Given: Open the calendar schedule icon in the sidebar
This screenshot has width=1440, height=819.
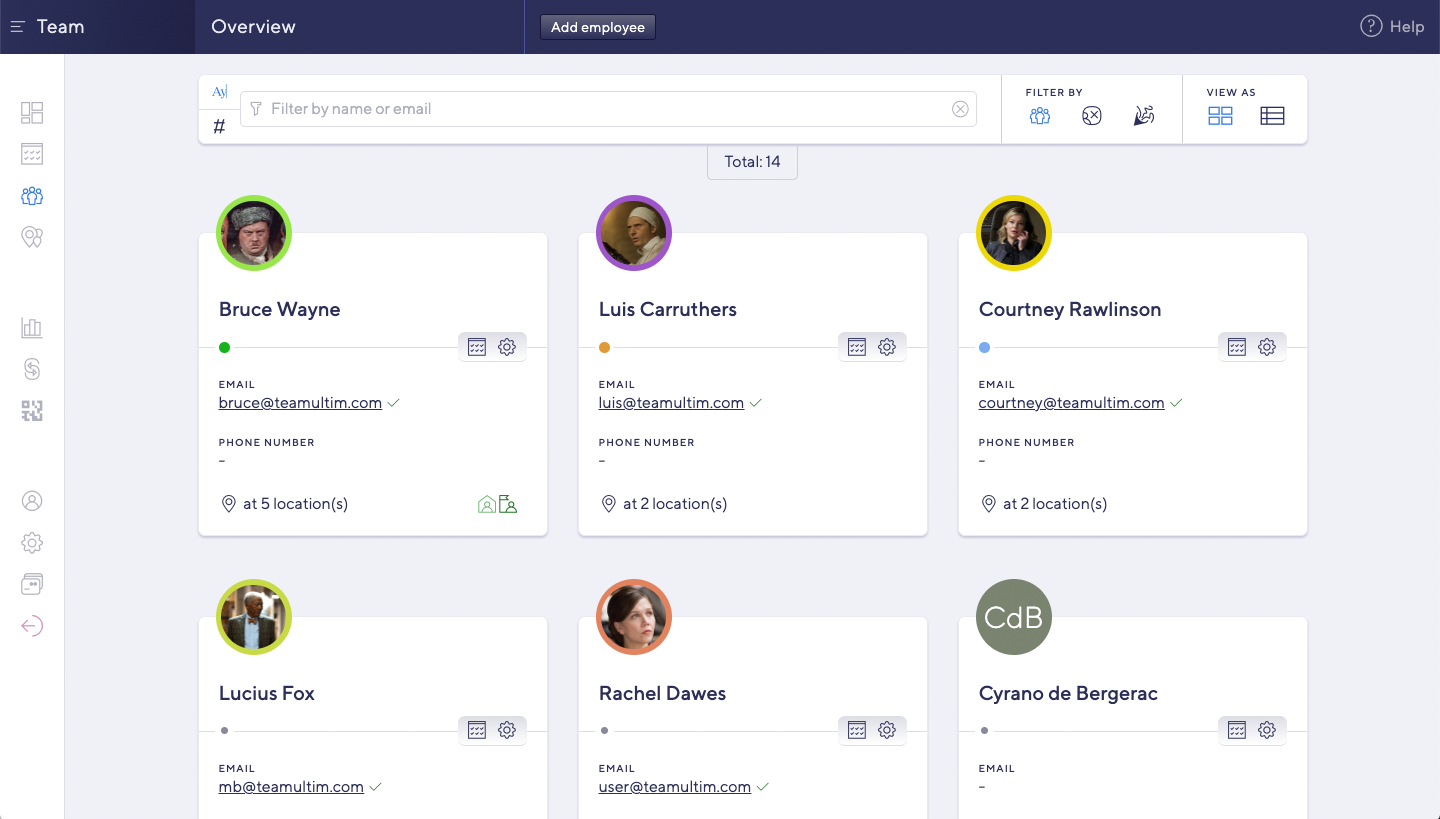Looking at the screenshot, I should [32, 154].
